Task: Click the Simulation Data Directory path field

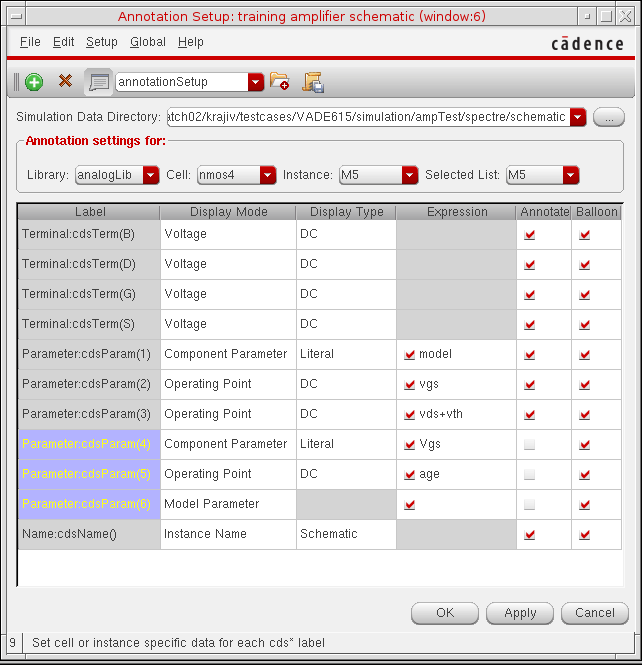Action: coord(368,117)
